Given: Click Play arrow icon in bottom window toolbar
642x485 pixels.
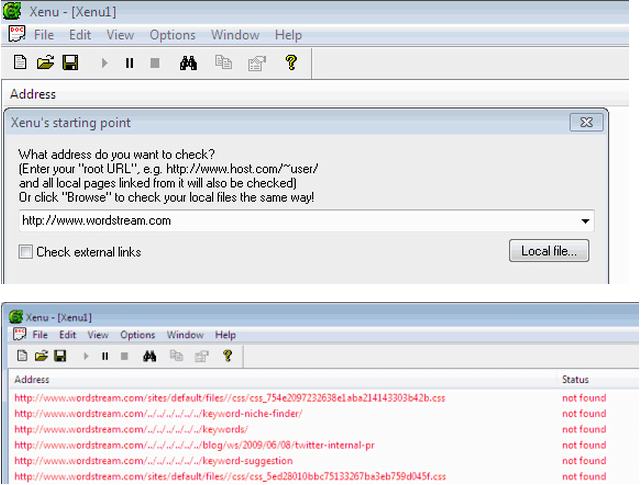Looking at the screenshot, I should [86, 356].
